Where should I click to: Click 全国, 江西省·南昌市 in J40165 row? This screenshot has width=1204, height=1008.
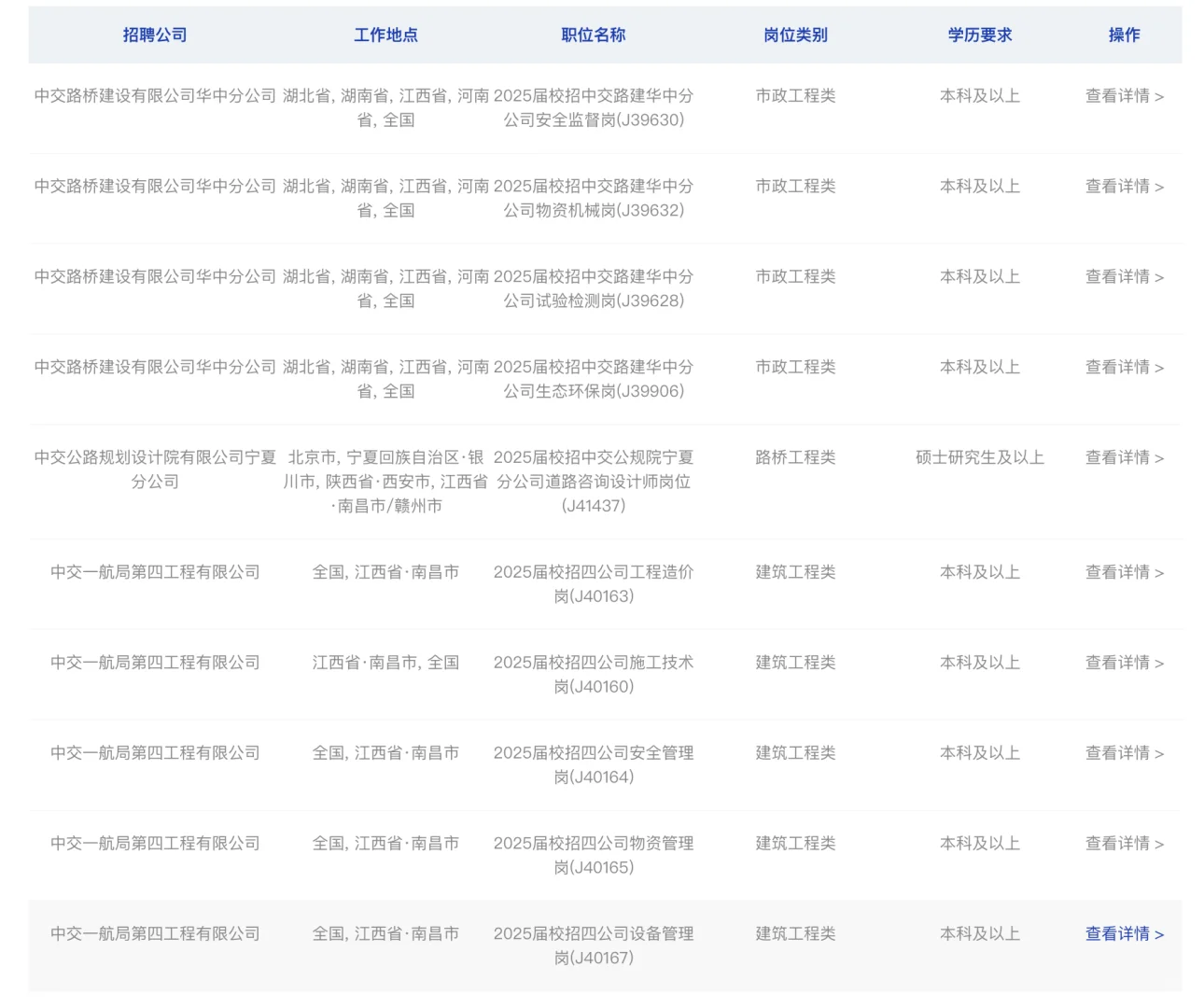coord(385,844)
